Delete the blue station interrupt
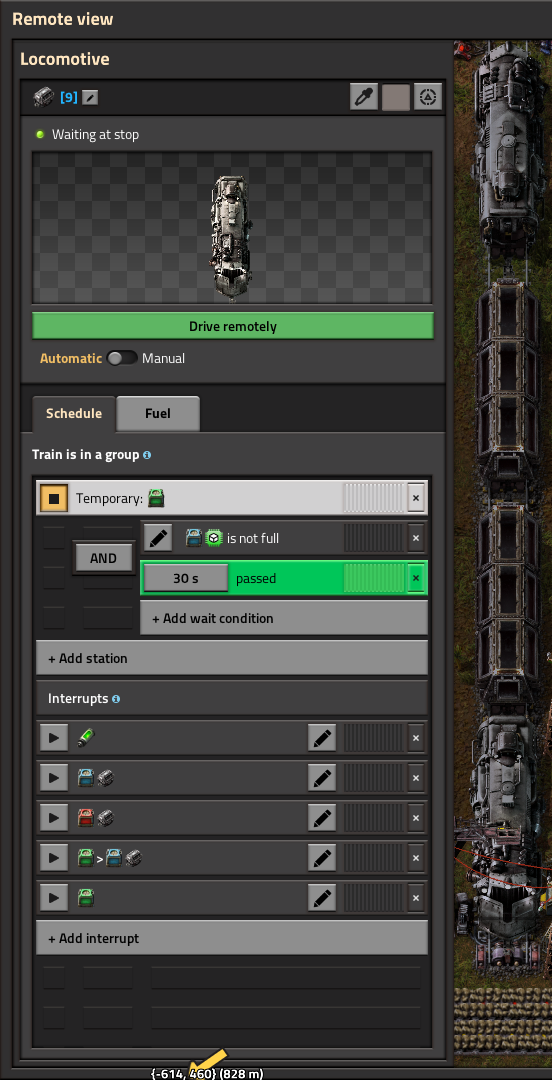 (x=416, y=778)
